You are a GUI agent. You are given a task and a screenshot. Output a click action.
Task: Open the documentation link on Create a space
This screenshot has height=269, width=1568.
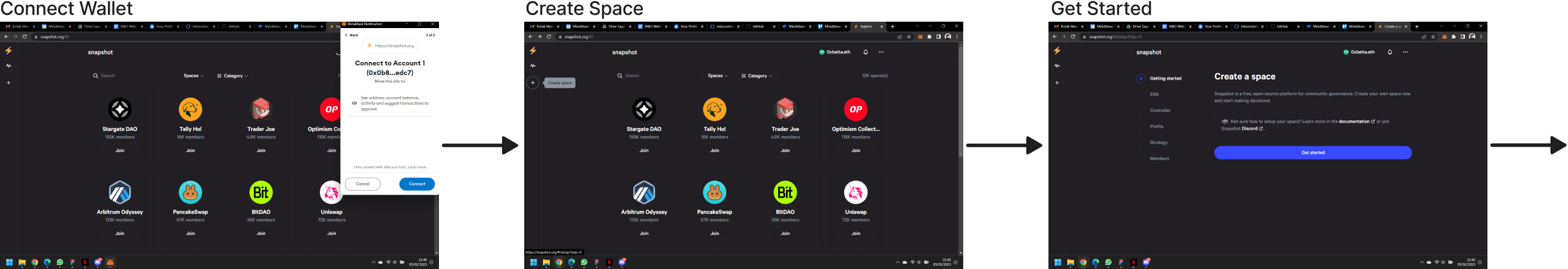coord(1354,122)
